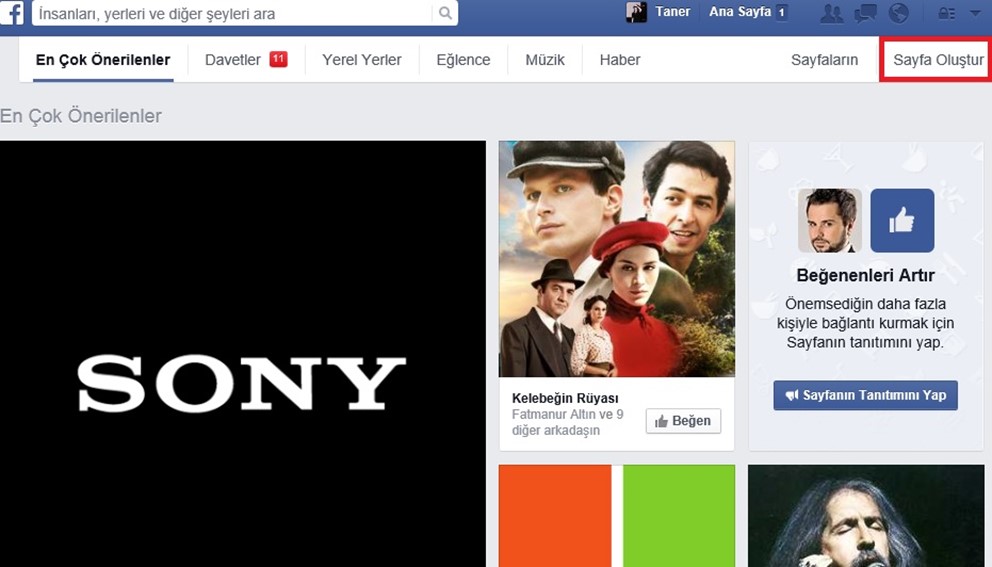
Task: Open the Sayfaların tab
Action: point(824,60)
